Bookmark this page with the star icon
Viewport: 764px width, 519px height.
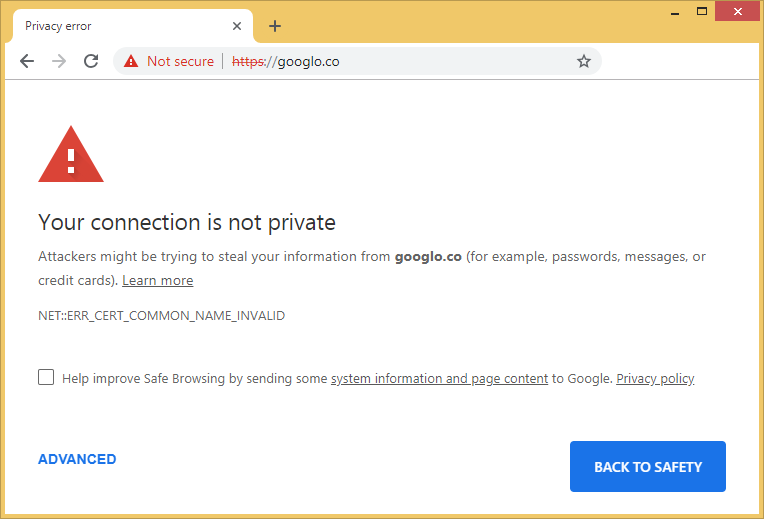584,61
